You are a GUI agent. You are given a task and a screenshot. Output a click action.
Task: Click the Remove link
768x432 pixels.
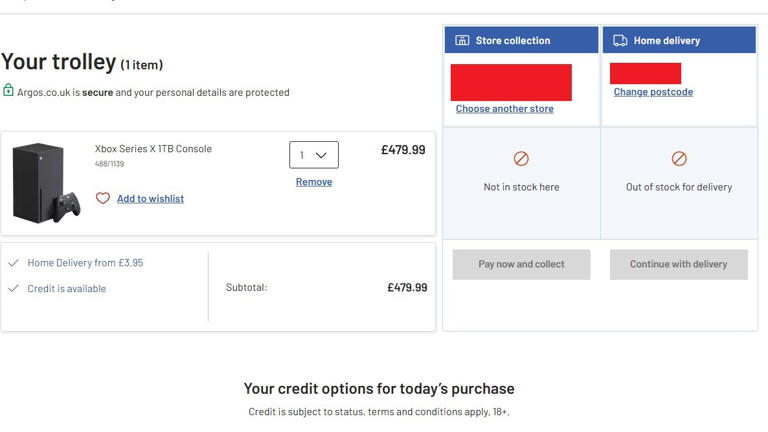[x=314, y=182]
